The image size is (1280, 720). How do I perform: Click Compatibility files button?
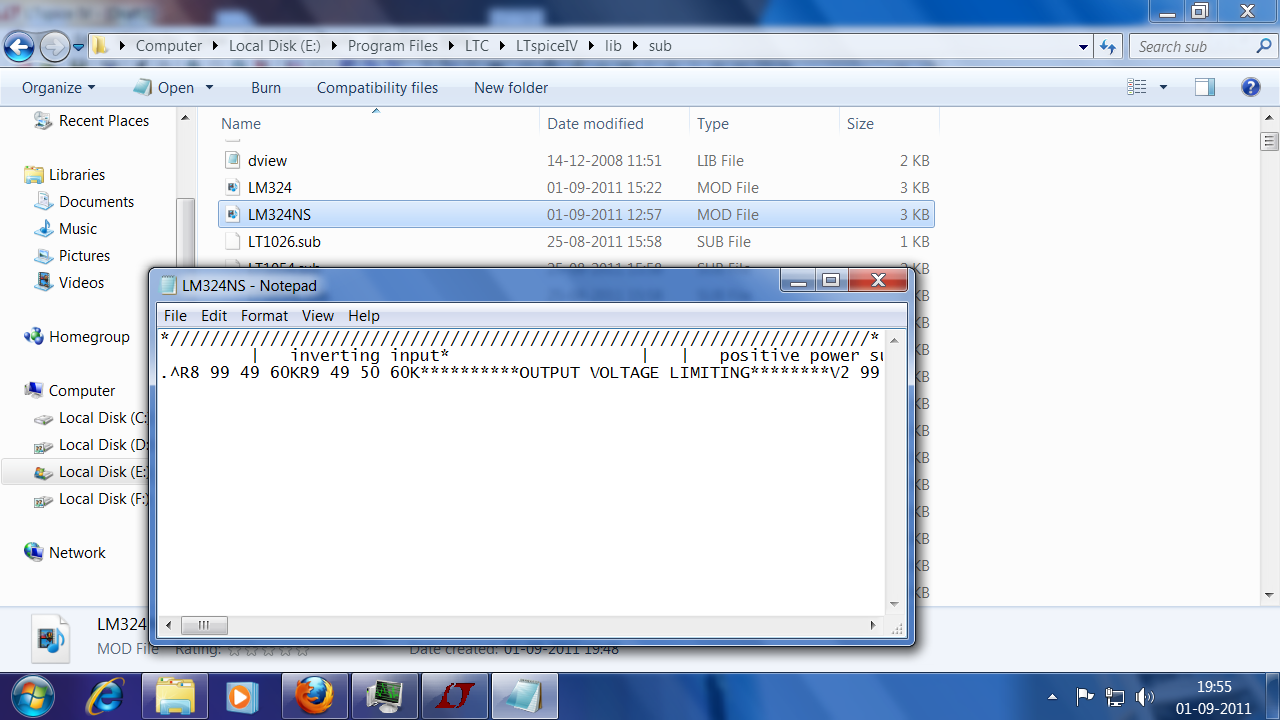point(377,88)
